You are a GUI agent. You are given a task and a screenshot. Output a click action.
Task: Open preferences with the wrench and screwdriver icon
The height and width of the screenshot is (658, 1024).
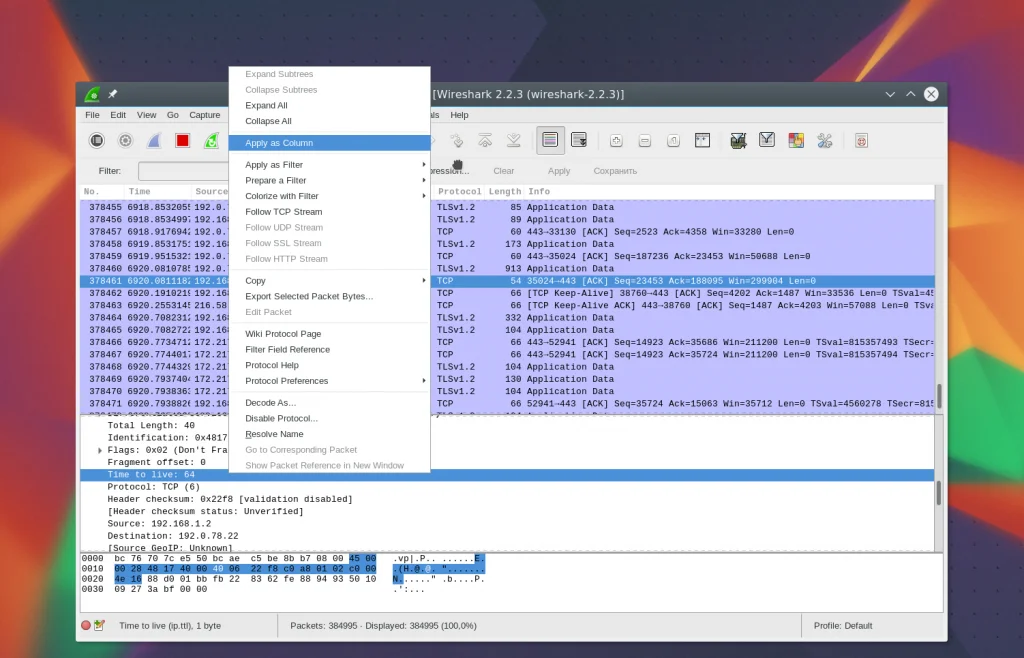pyautogui.click(x=825, y=141)
